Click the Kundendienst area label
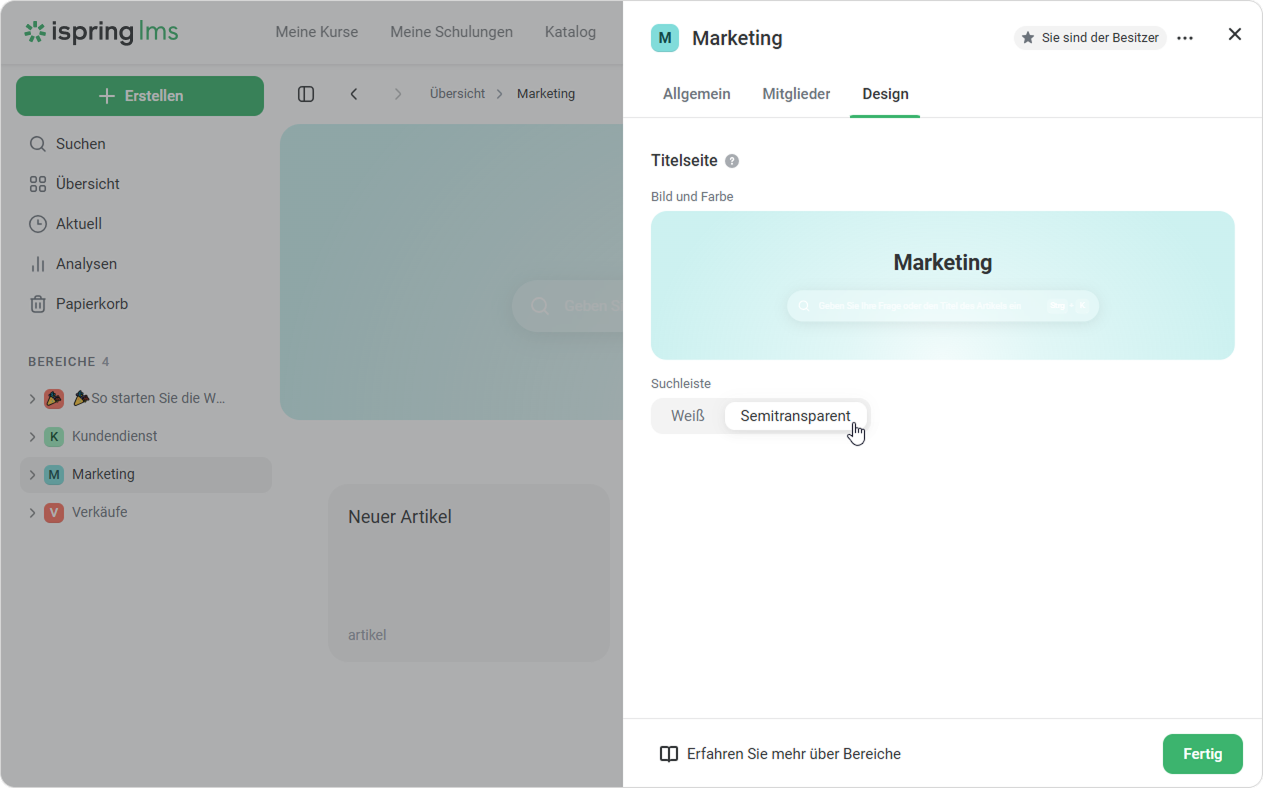The image size is (1263, 788). [115, 436]
